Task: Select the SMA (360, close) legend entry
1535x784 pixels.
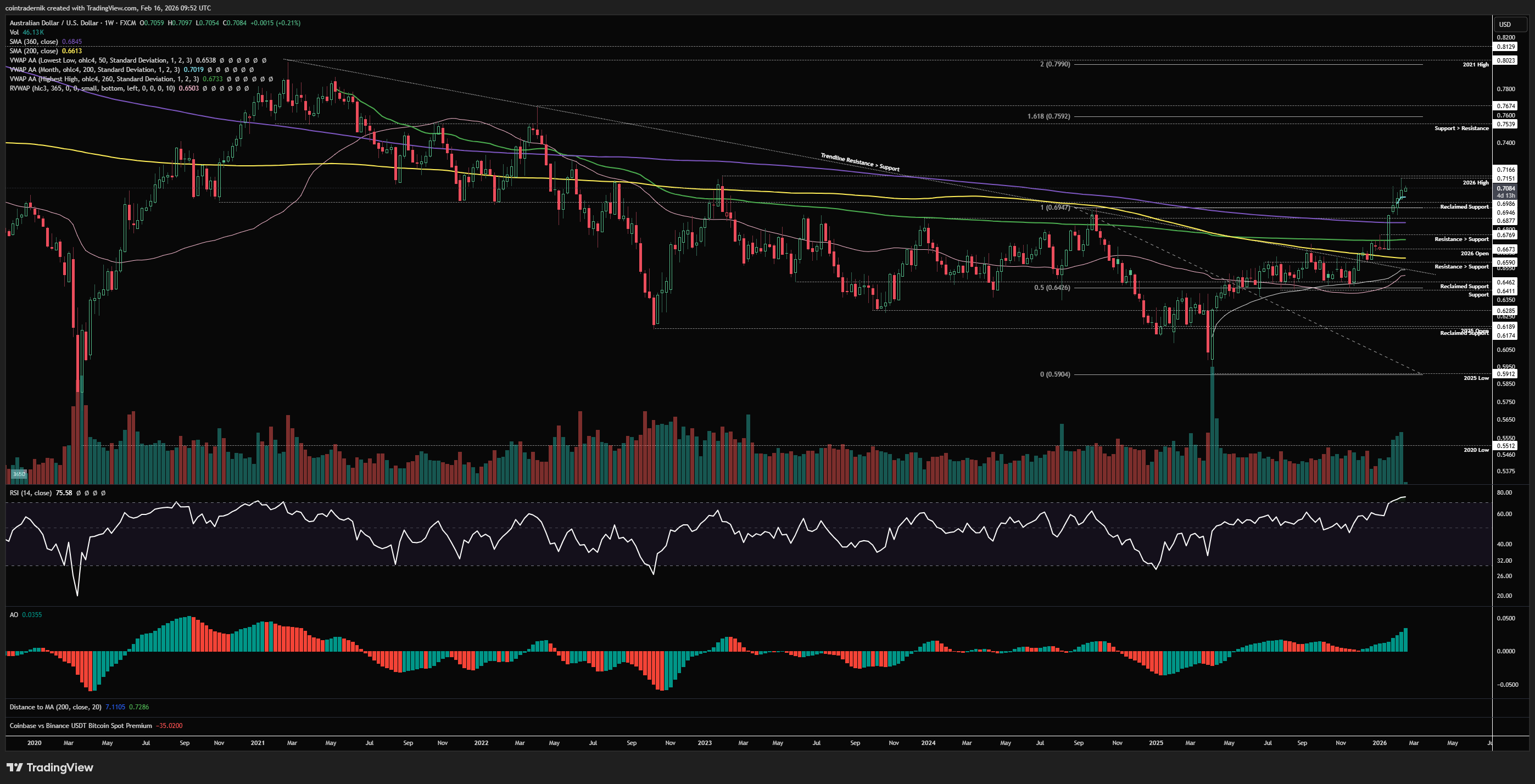Action: pos(34,42)
